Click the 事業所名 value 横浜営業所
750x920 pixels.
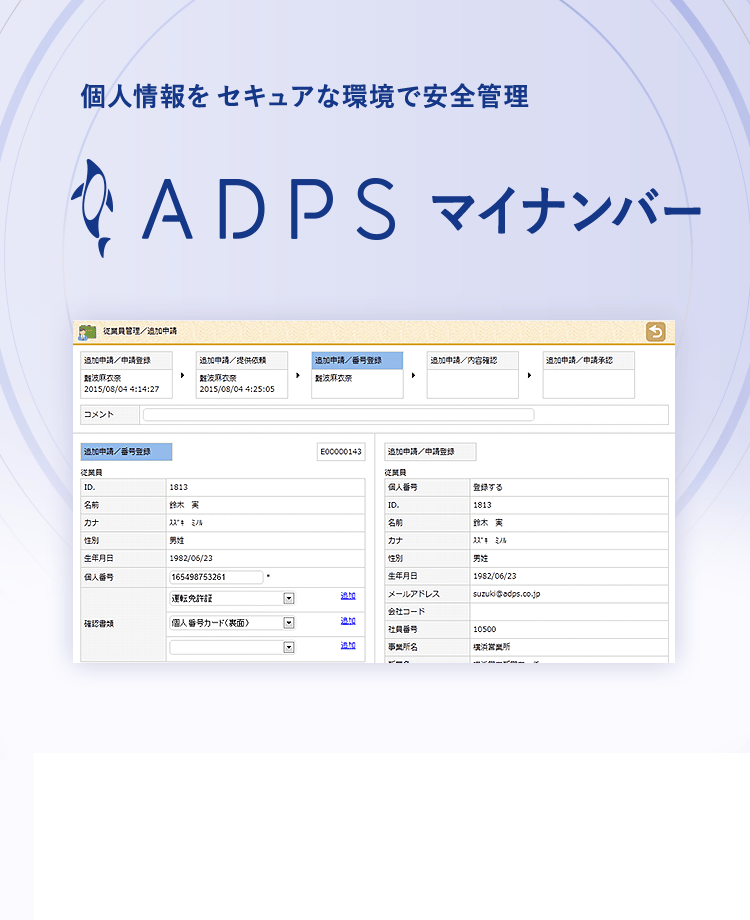(x=492, y=647)
